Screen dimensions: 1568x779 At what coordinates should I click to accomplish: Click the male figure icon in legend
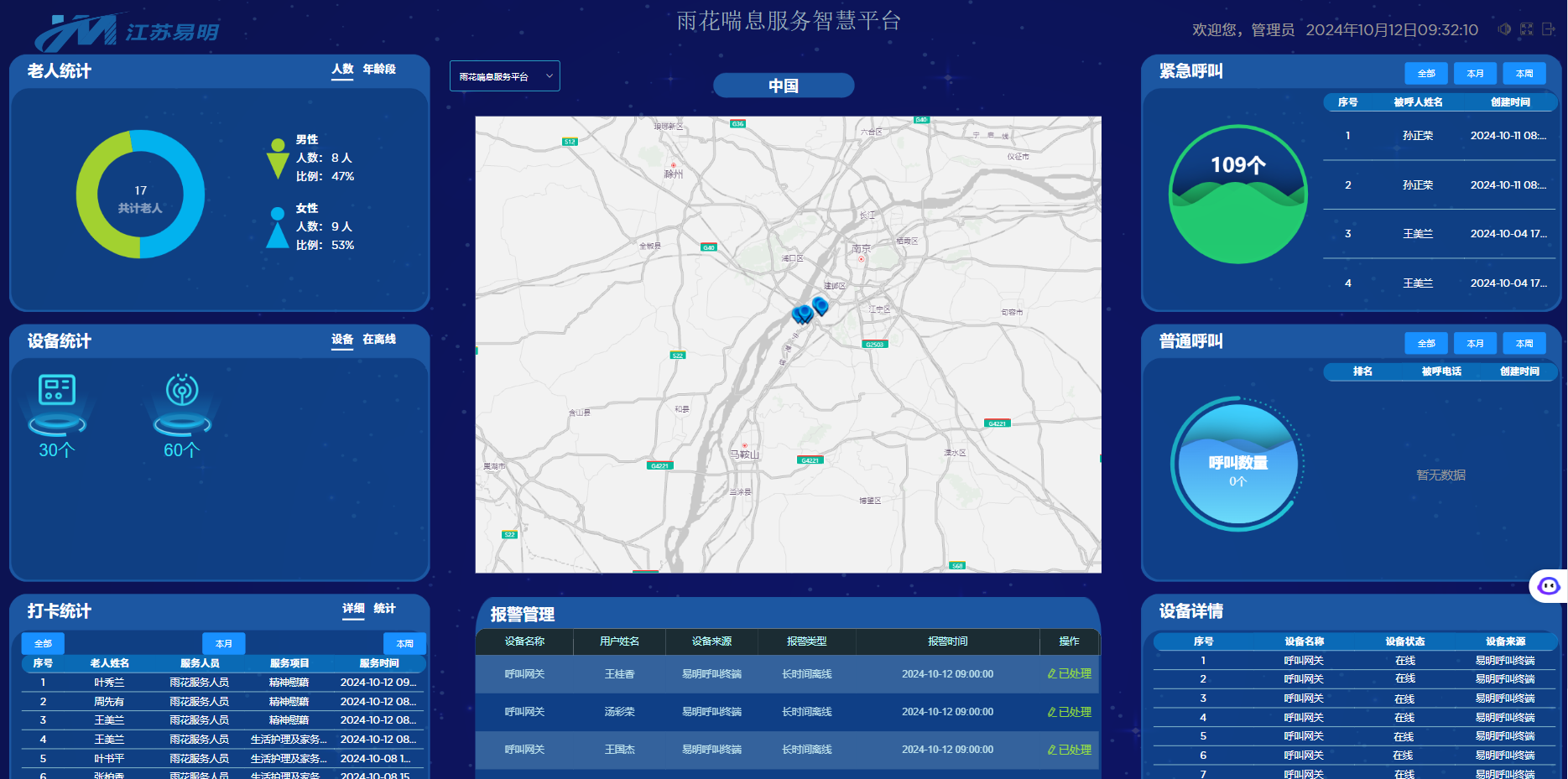(278, 158)
